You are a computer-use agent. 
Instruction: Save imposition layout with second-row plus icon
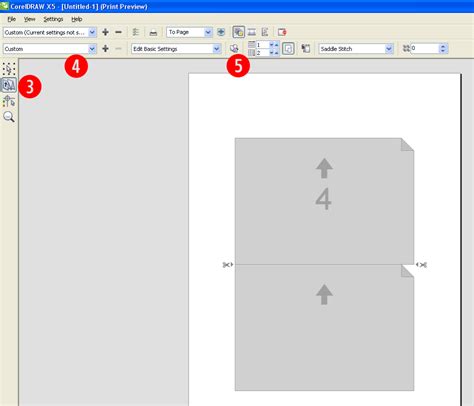pos(105,49)
